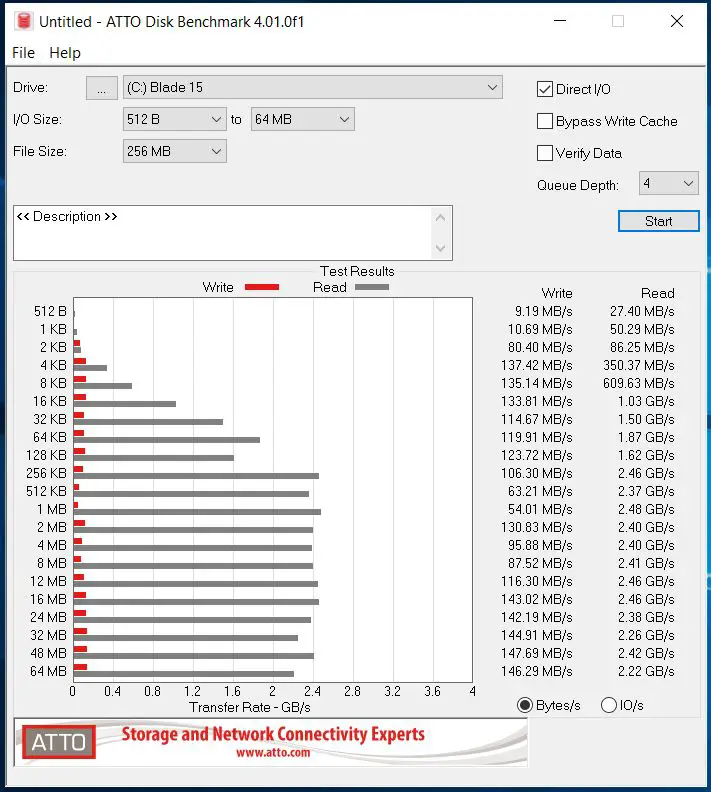Click the 27.40 MB/s read result
This screenshot has width=711, height=792.
[x=642, y=311]
